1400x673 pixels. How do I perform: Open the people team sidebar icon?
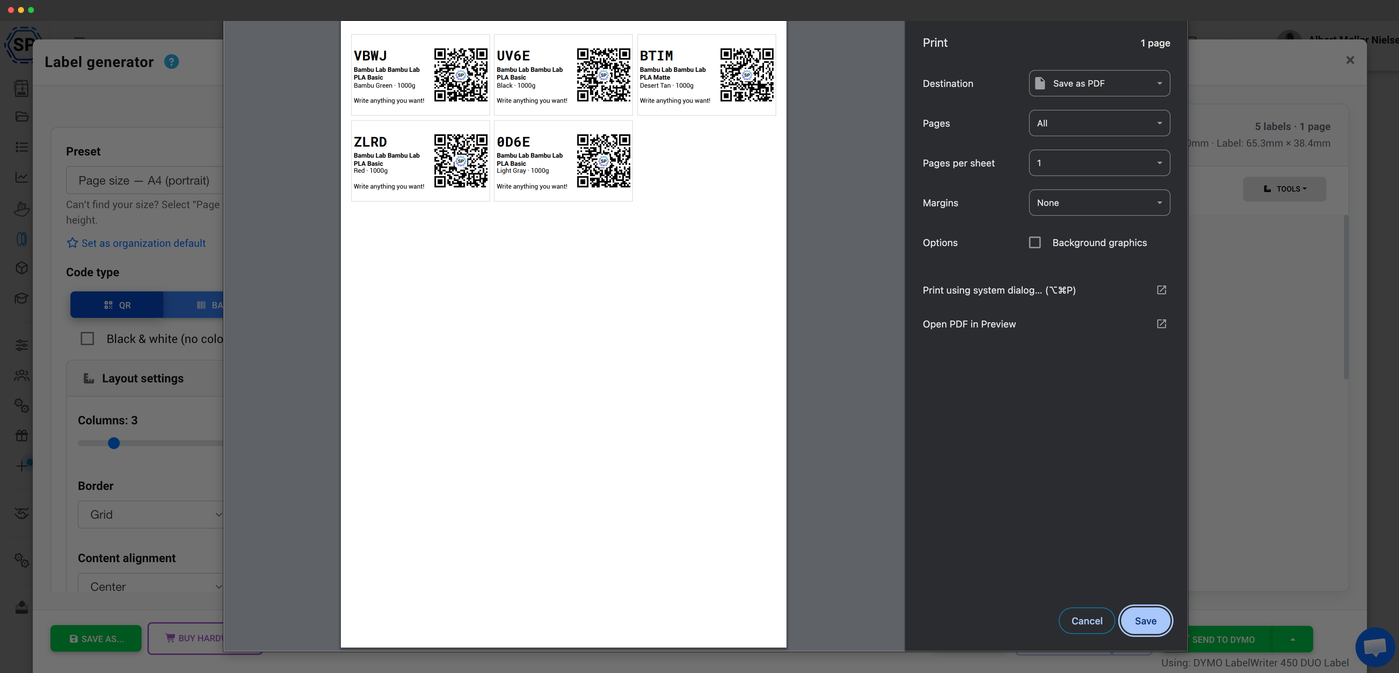(22, 375)
